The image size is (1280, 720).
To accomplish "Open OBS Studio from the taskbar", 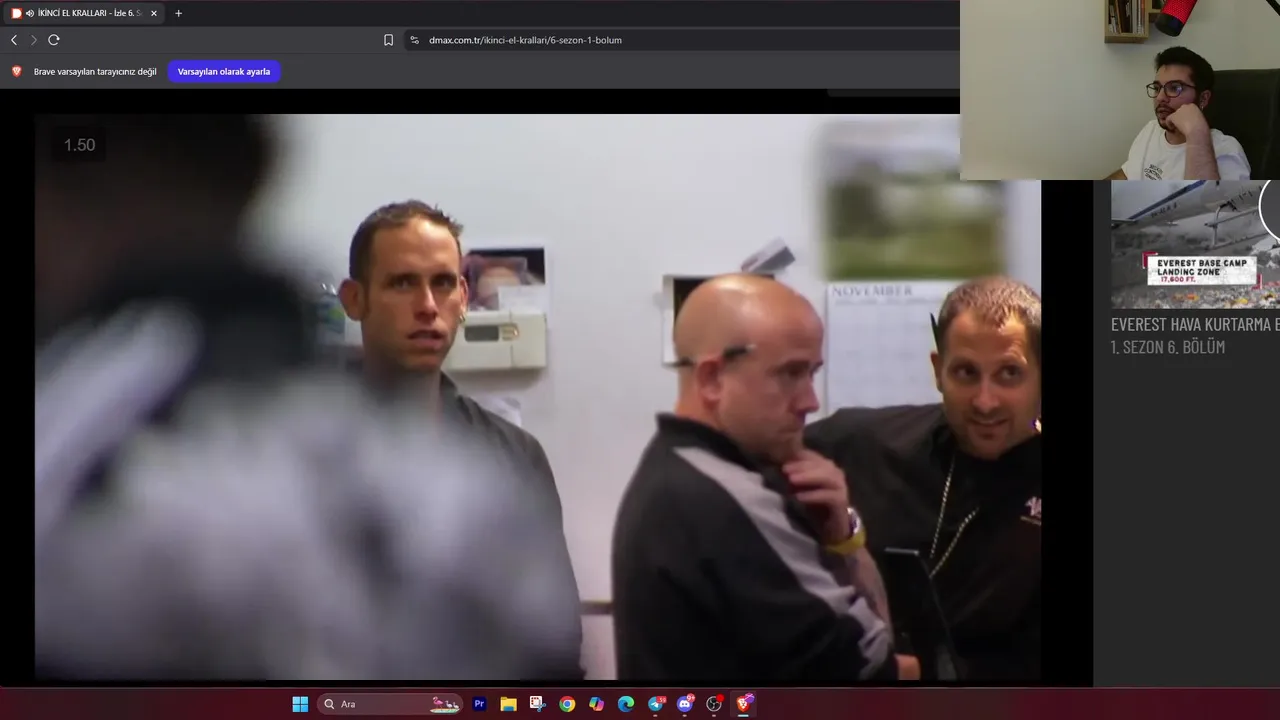I will (714, 704).
